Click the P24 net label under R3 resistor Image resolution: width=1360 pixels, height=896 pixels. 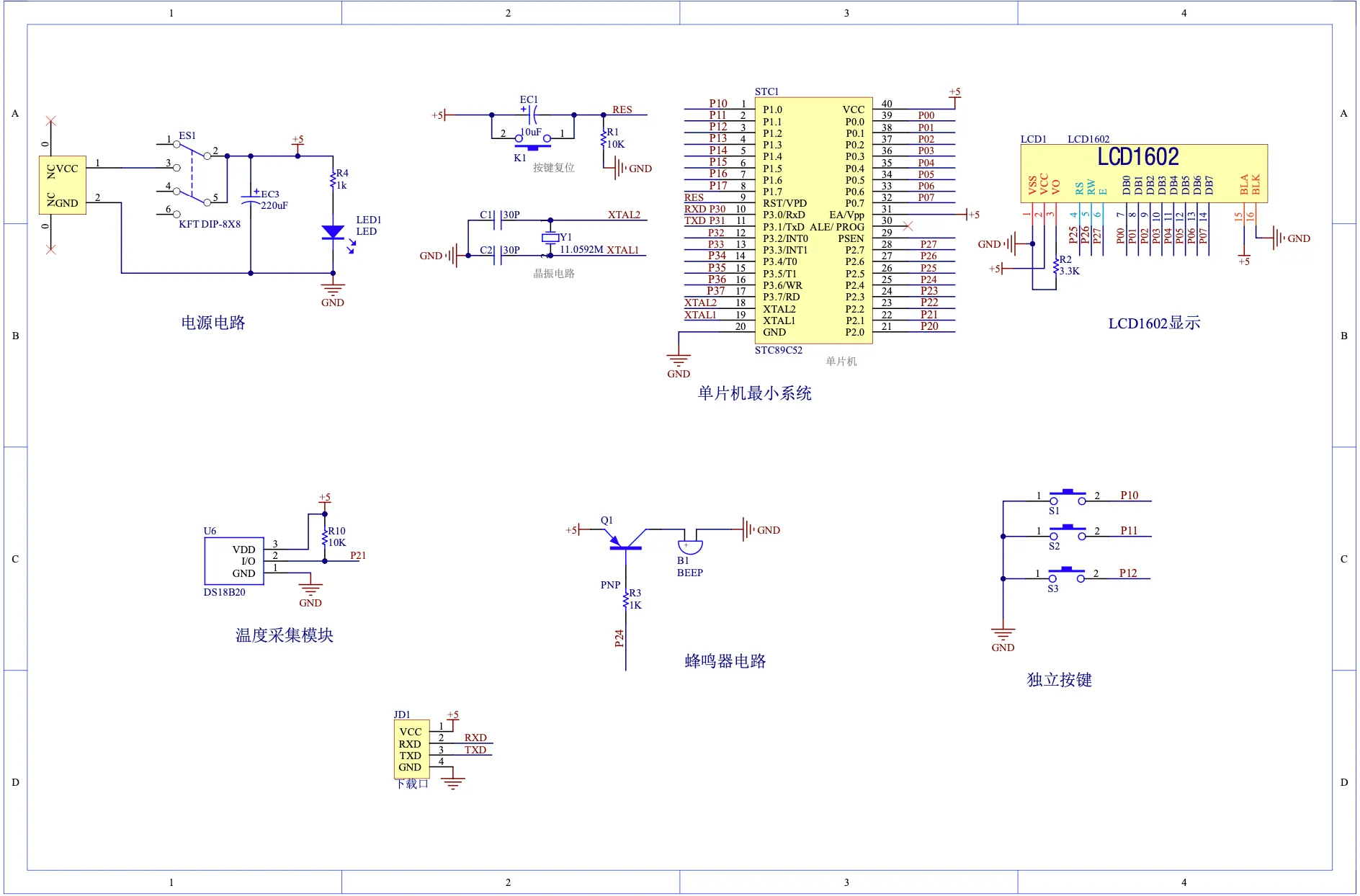(x=619, y=638)
